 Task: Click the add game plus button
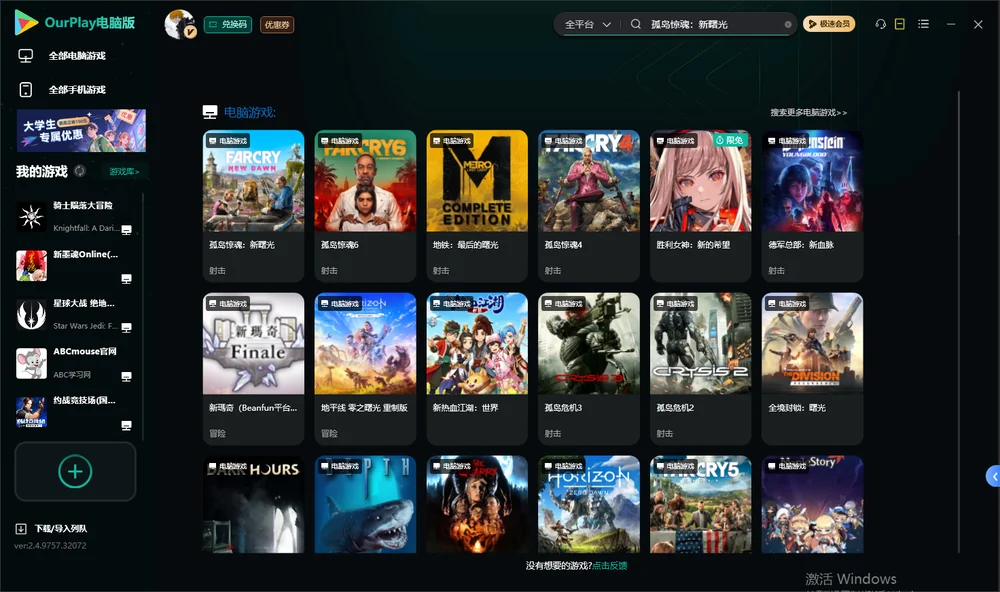click(75, 471)
